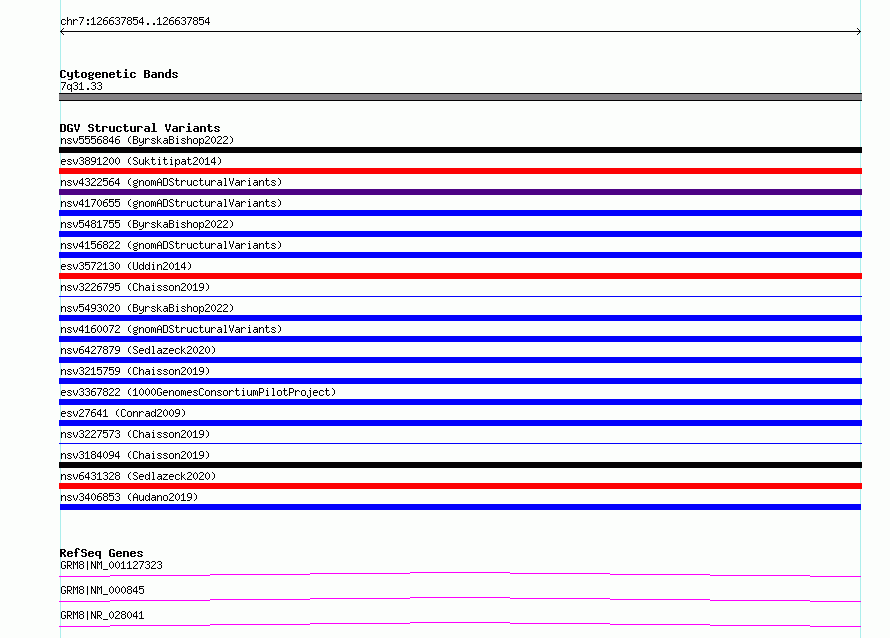Click the blue bar of nsv6427879

pyautogui.click(x=460, y=360)
